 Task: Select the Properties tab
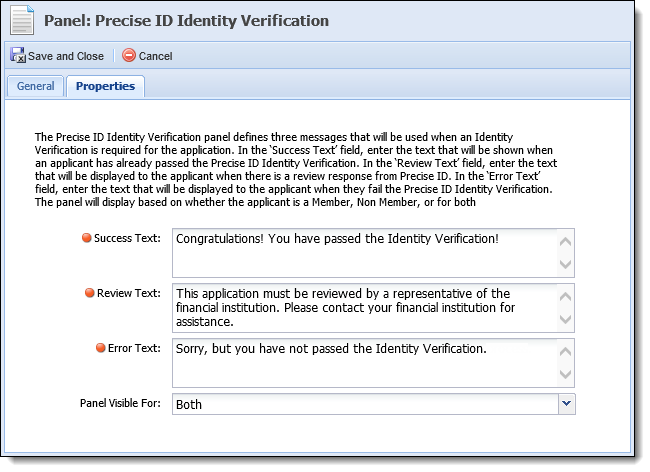pos(105,86)
